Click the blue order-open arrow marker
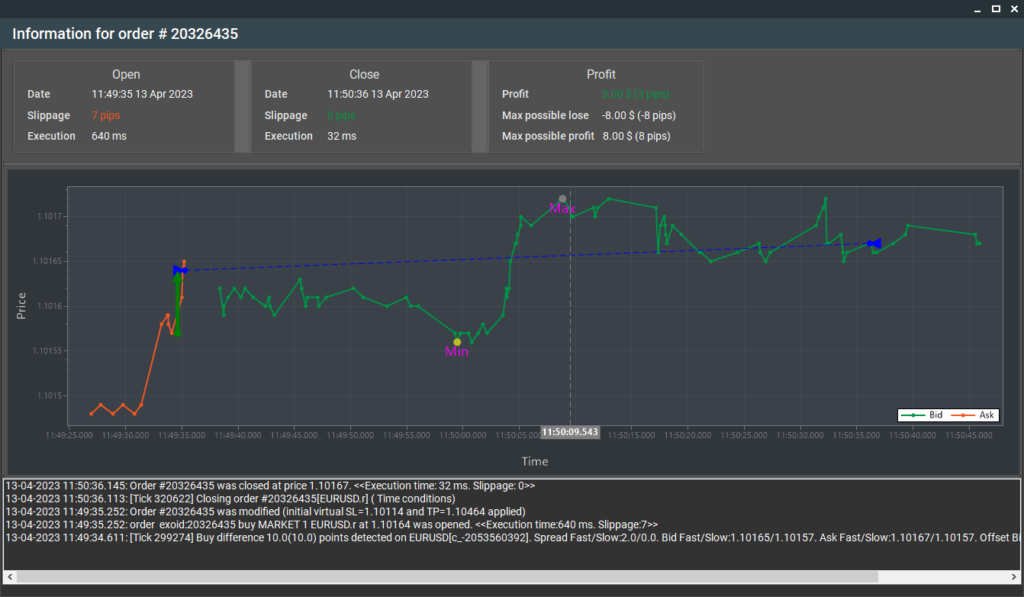 pyautogui.click(x=180, y=270)
